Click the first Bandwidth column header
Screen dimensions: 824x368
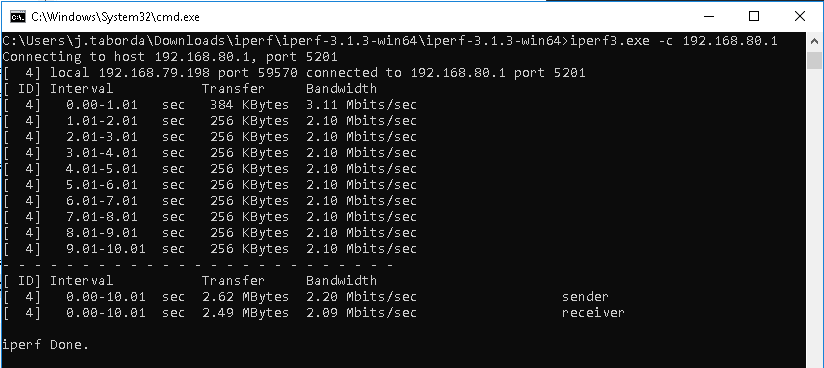342,88
